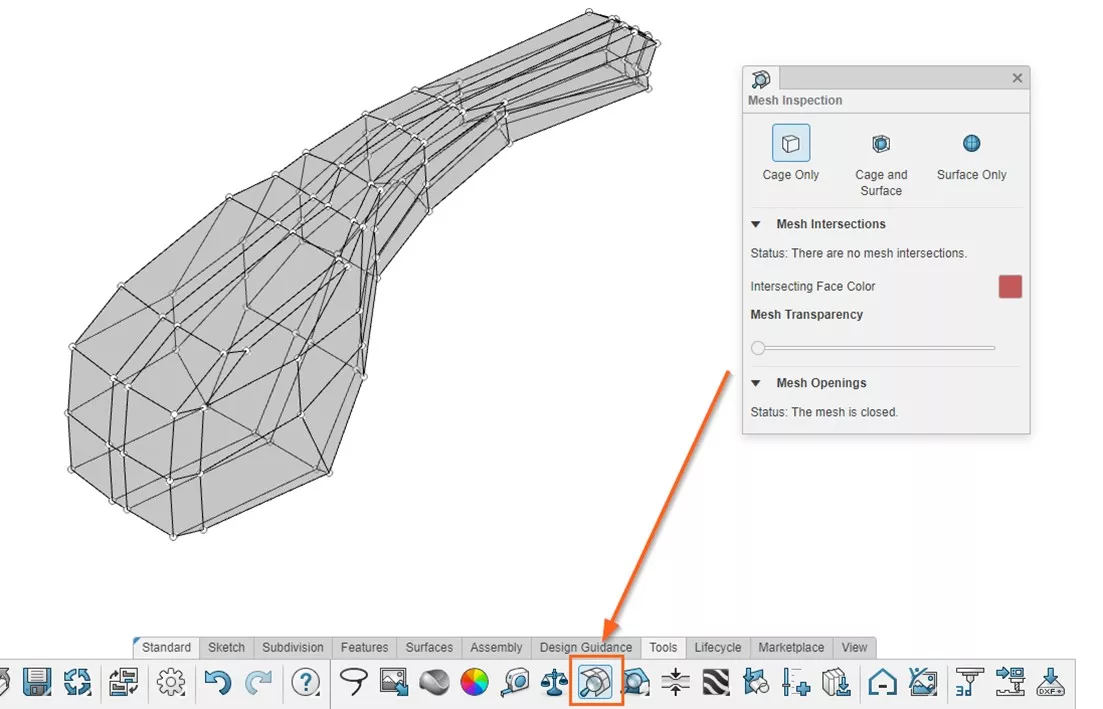Screen dimensions: 1103x709
Task: Select the Mesh Inspection tool in toolbar
Action: click(595, 683)
